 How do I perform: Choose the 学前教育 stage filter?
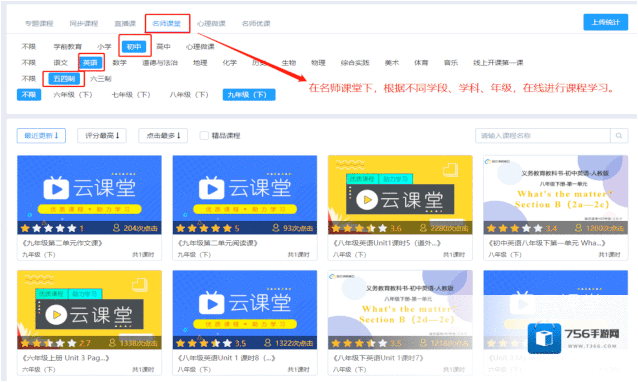click(68, 47)
